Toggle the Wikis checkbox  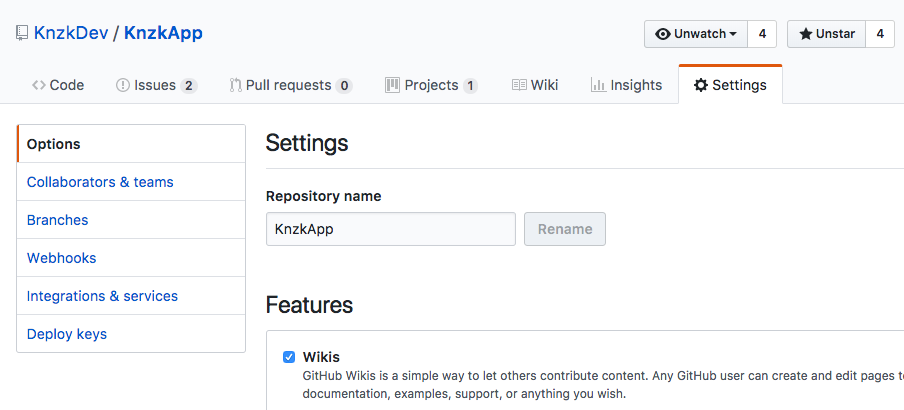(x=289, y=357)
